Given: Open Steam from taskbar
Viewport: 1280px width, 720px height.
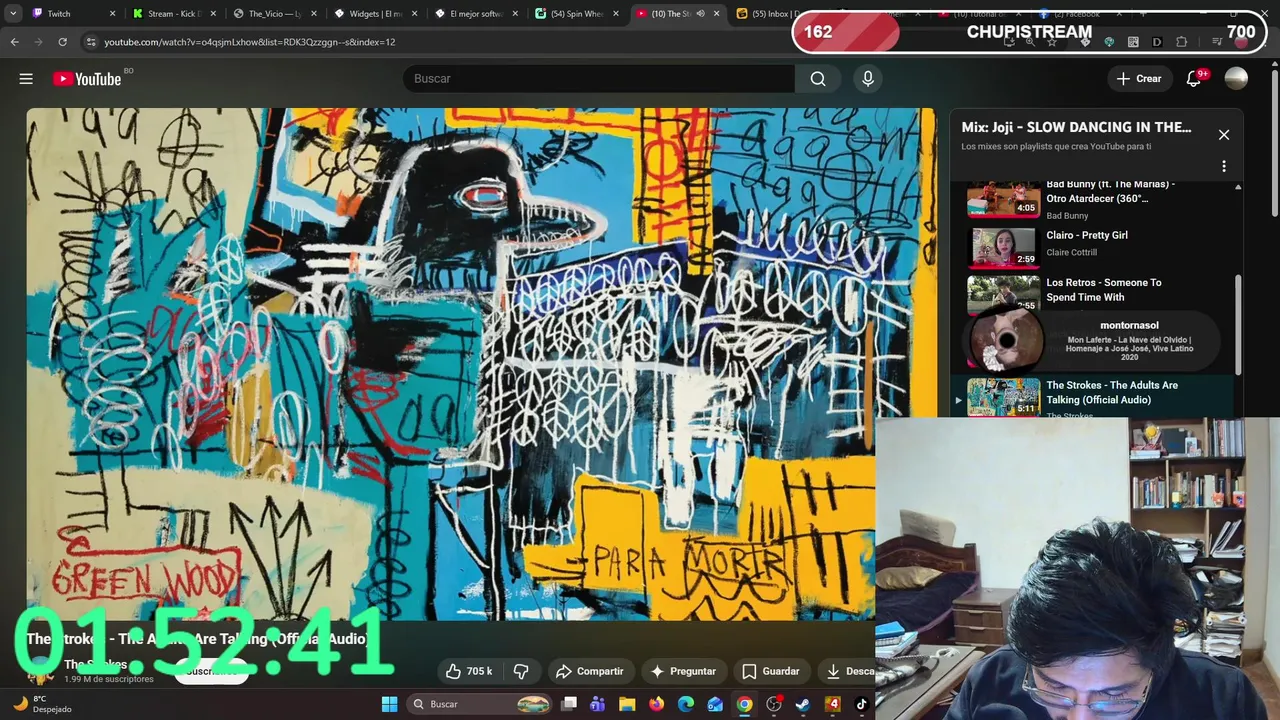Looking at the screenshot, I should (x=803, y=704).
